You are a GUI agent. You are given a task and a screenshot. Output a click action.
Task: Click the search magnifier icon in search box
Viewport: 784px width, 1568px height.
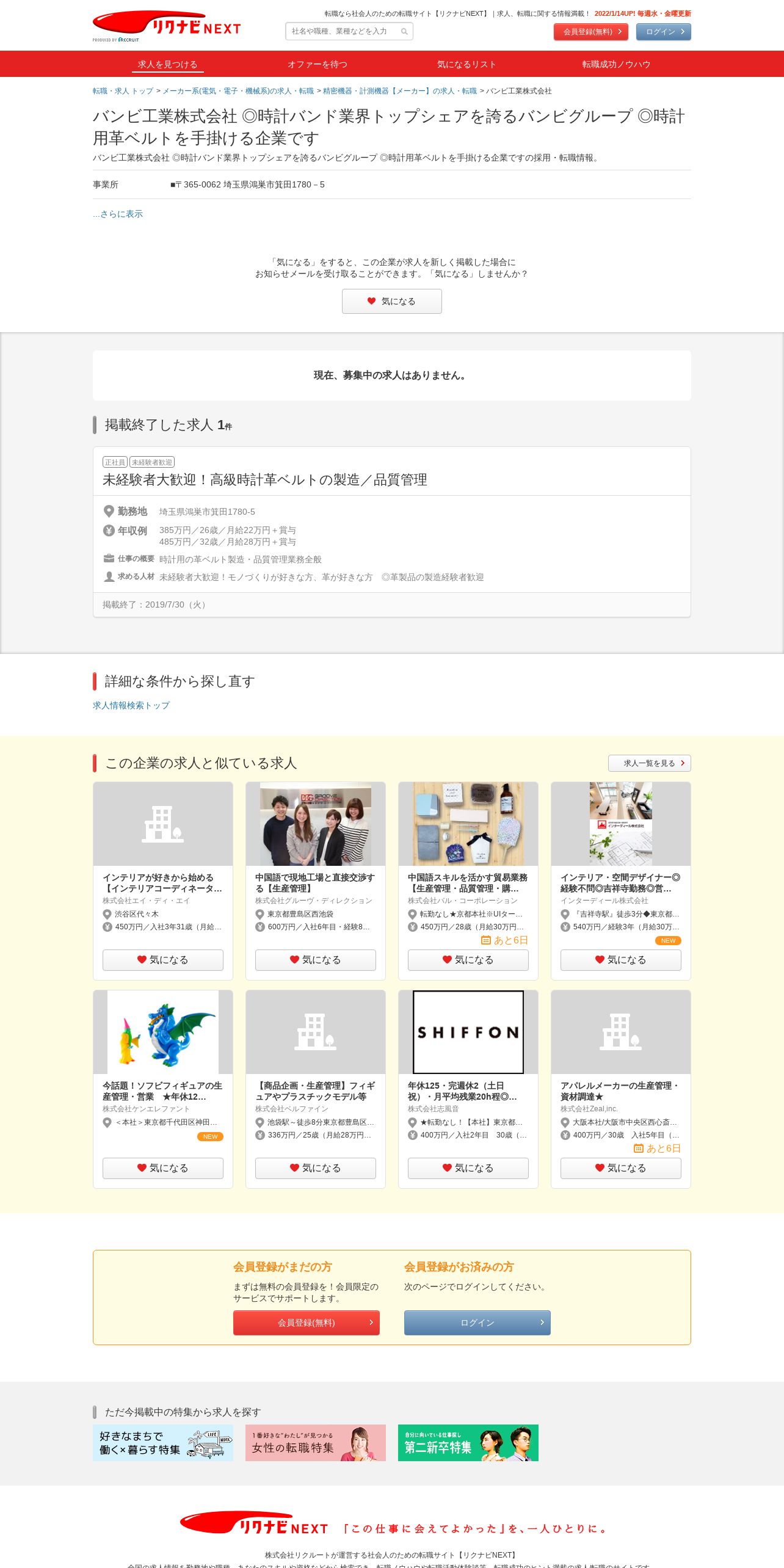tap(404, 32)
